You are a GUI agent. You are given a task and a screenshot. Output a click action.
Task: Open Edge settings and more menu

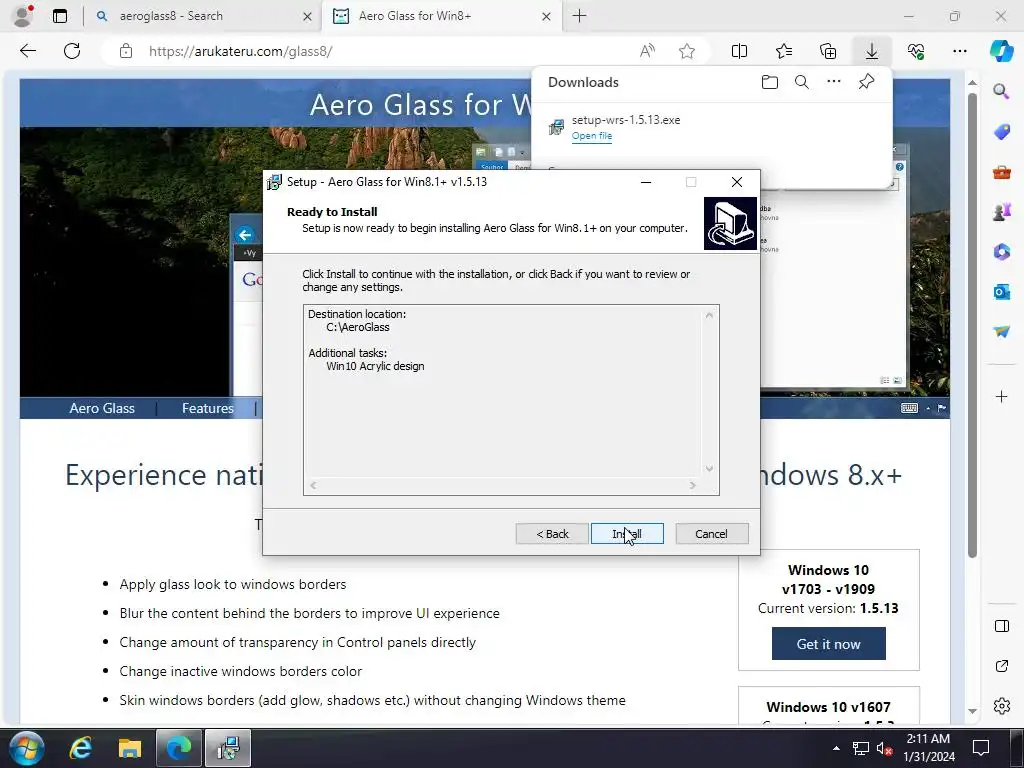pos(959,51)
